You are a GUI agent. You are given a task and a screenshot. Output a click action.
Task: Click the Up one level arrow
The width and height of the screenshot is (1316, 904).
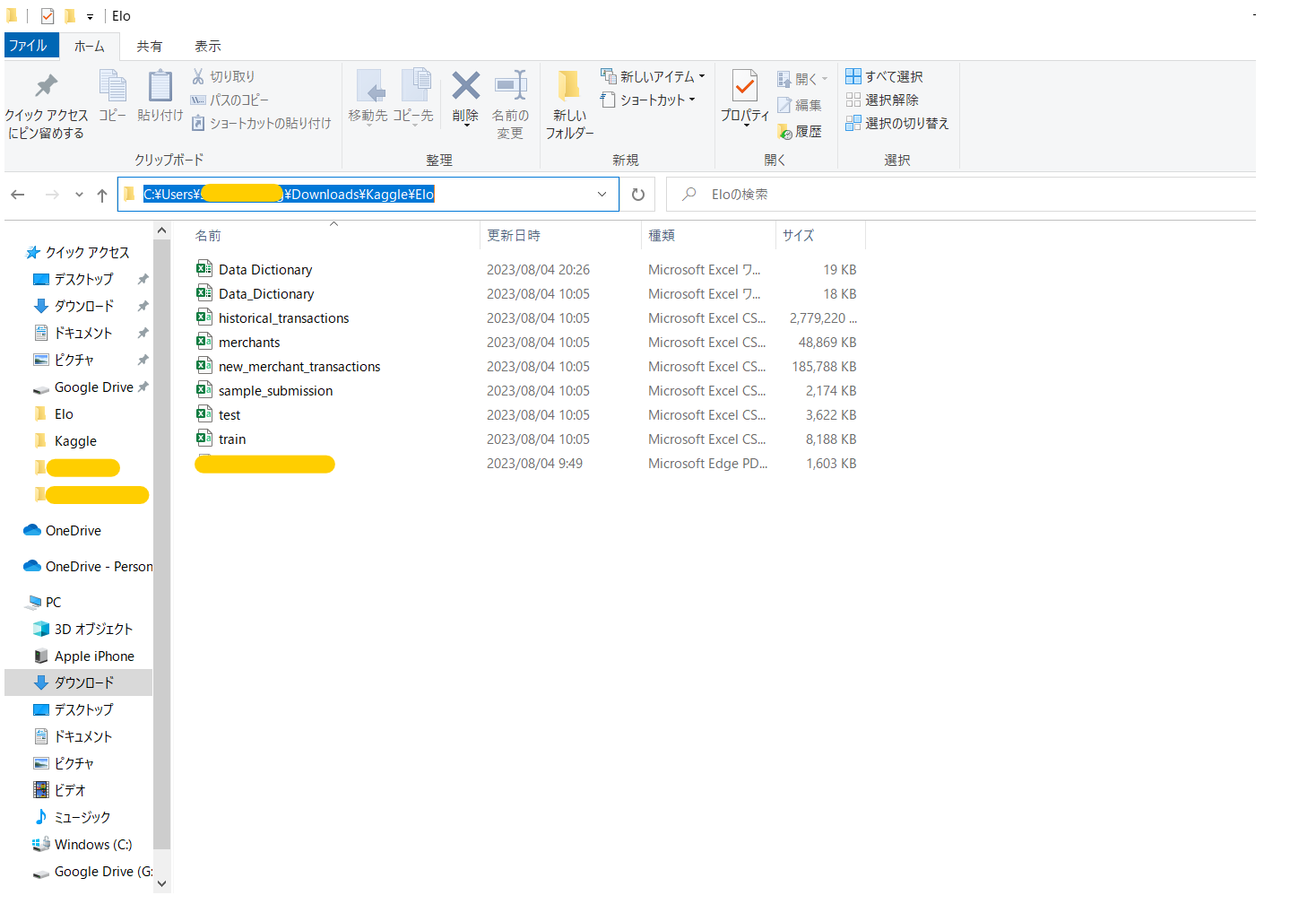click(101, 195)
